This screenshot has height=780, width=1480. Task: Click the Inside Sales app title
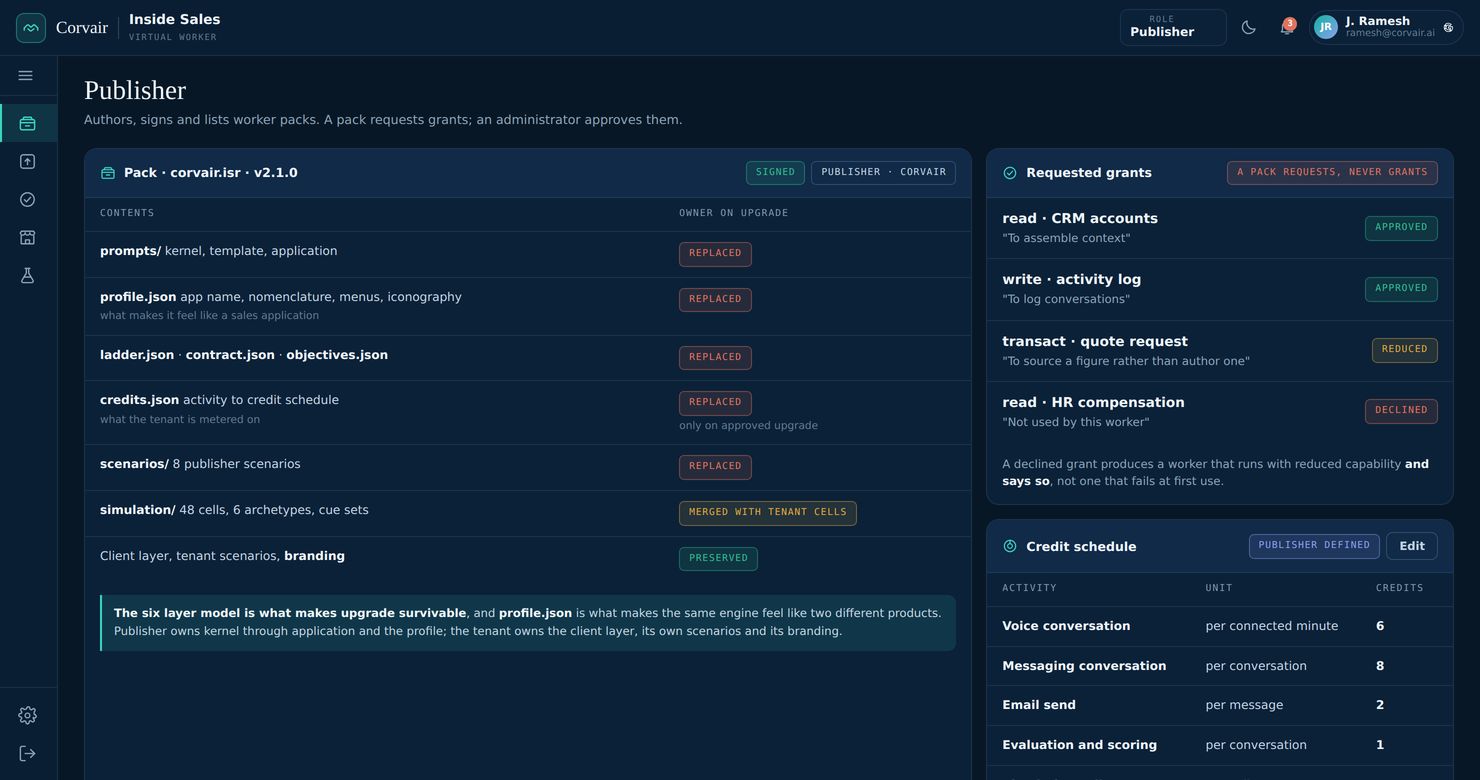[175, 19]
